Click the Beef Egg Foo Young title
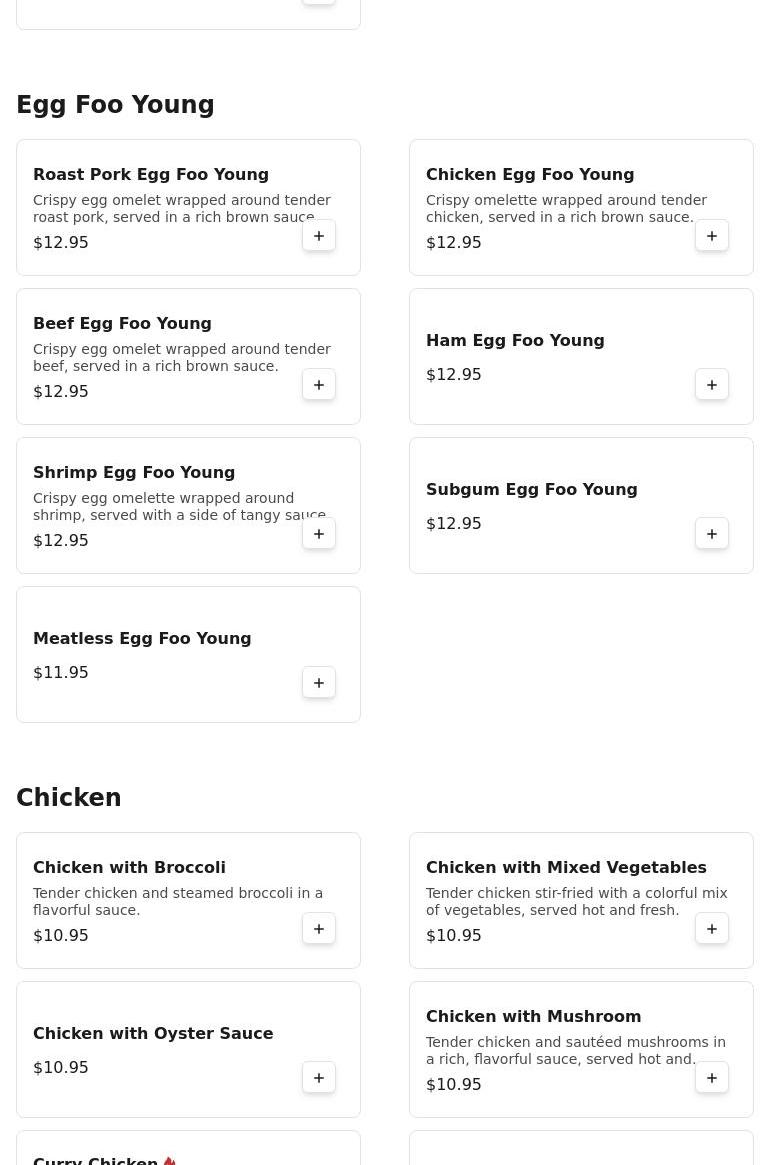The height and width of the screenshot is (1165, 770). 122,324
